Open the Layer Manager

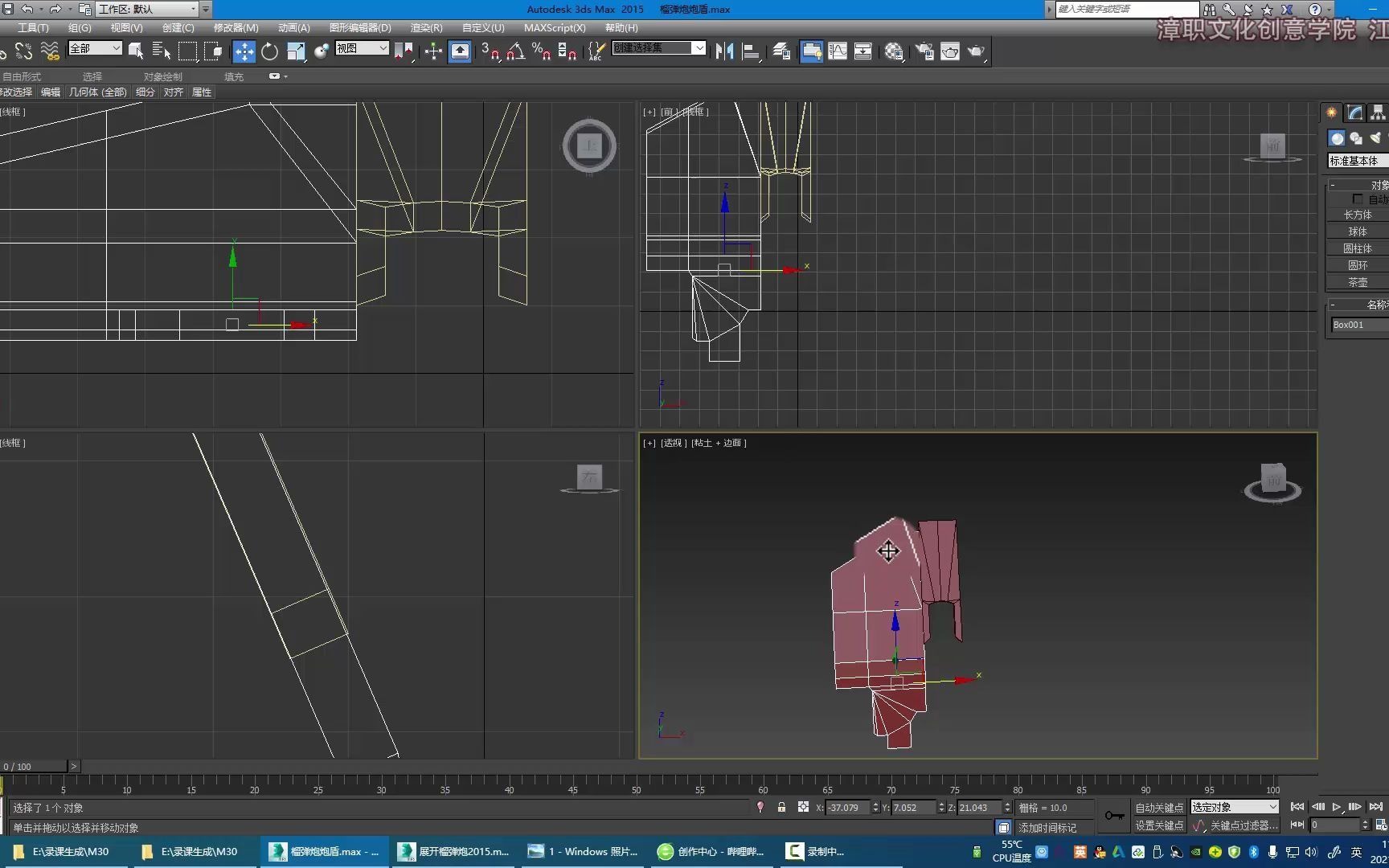[x=781, y=51]
